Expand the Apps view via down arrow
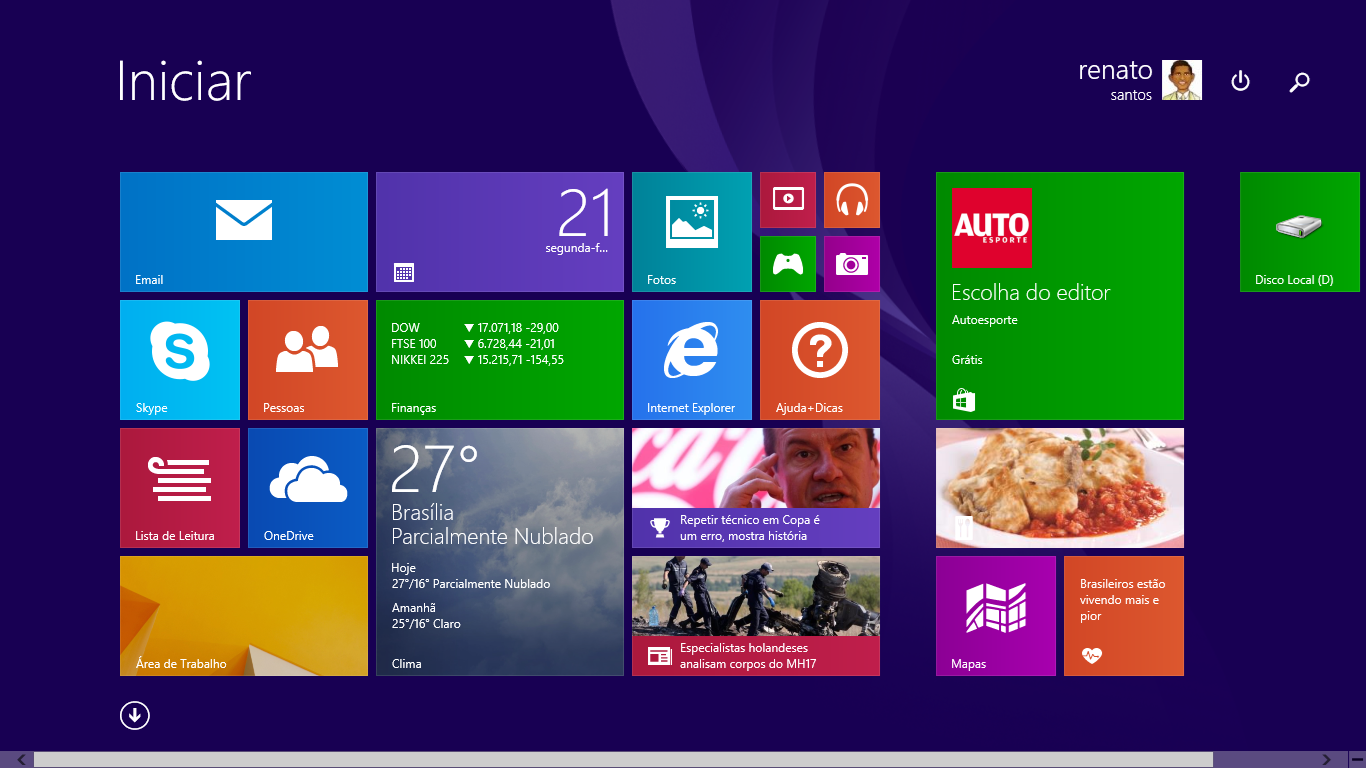 (135, 715)
